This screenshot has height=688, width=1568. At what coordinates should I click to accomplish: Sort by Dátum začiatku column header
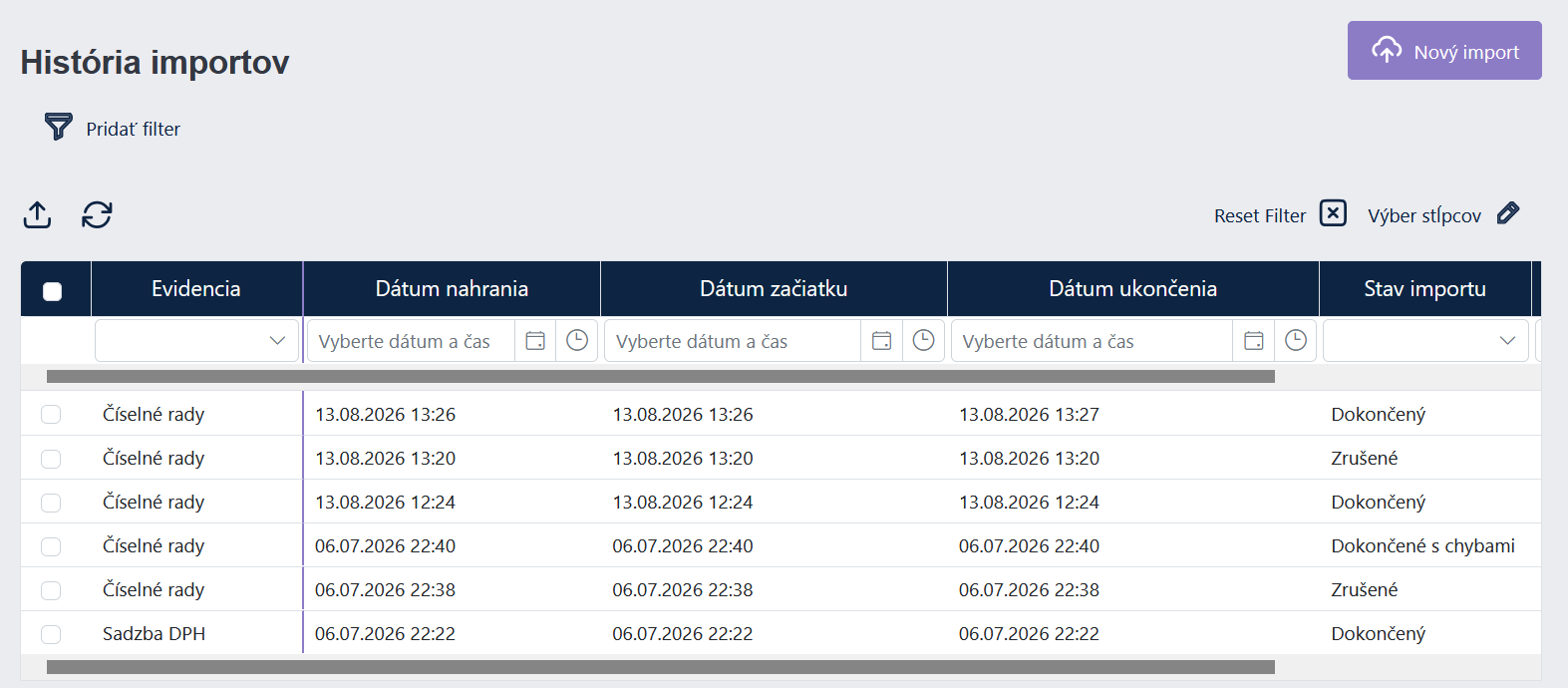point(774,289)
